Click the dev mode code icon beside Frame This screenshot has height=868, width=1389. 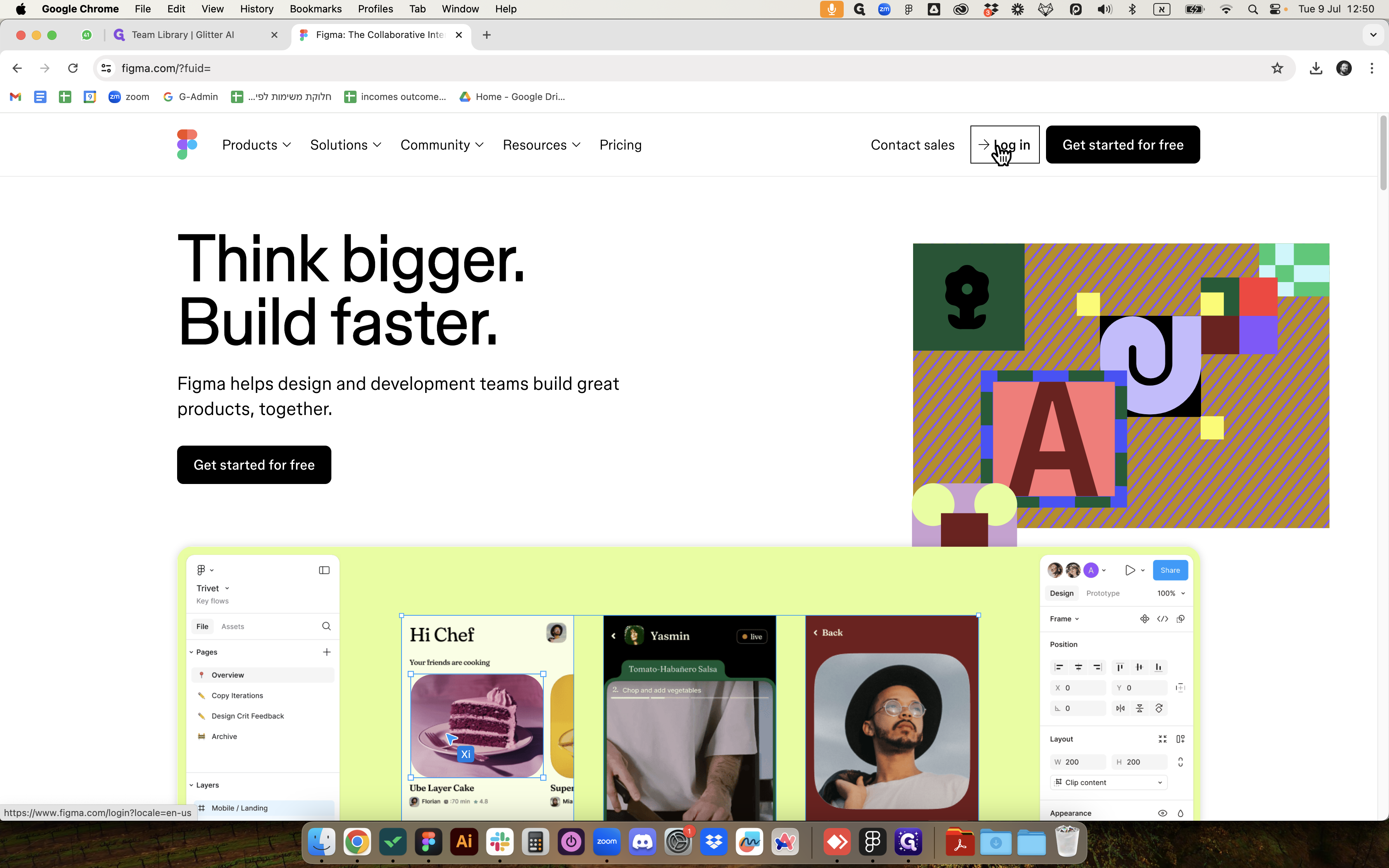coord(1163,619)
